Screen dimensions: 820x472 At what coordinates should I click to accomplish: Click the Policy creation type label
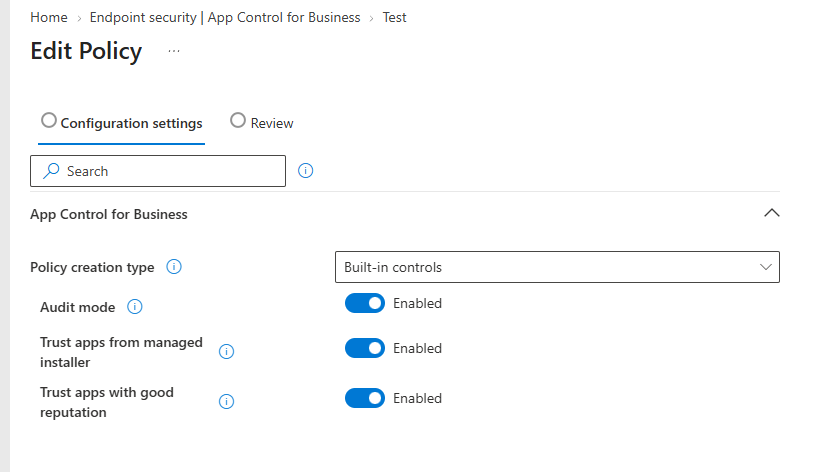tap(92, 267)
